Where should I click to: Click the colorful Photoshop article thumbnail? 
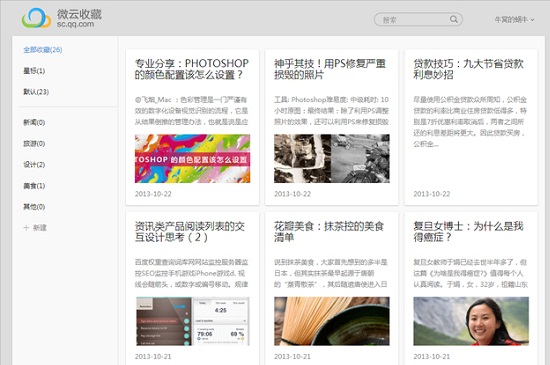click(x=193, y=158)
